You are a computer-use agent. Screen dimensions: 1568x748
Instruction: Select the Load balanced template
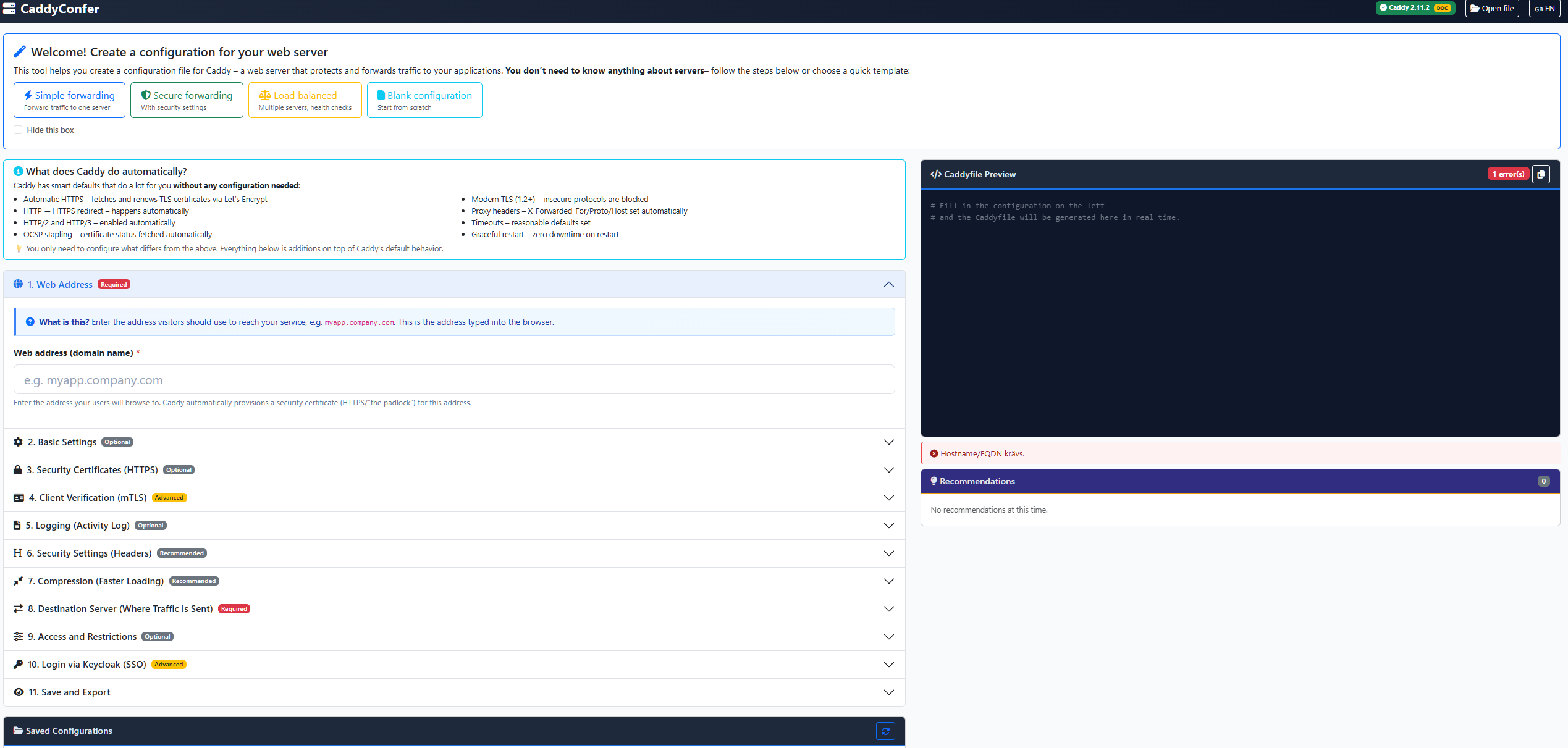tap(305, 100)
